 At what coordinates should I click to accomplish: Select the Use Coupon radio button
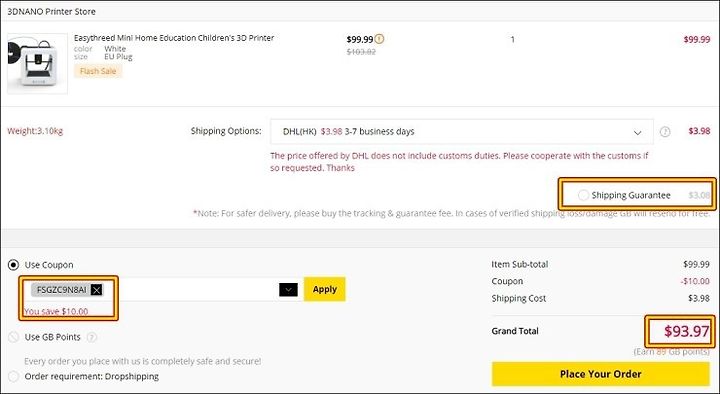coord(14,265)
